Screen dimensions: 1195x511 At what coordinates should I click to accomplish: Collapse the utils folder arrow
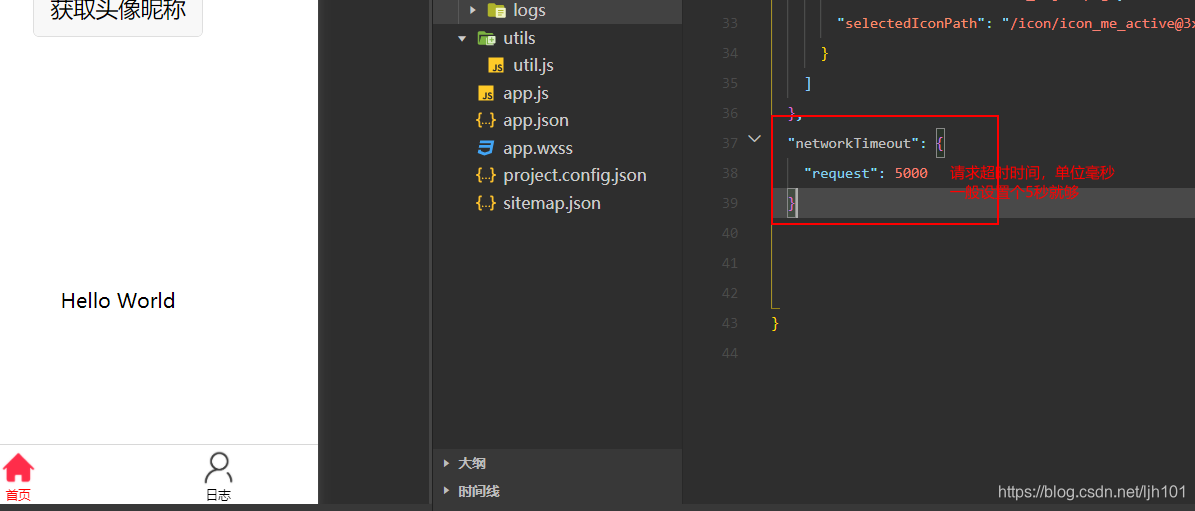[462, 38]
